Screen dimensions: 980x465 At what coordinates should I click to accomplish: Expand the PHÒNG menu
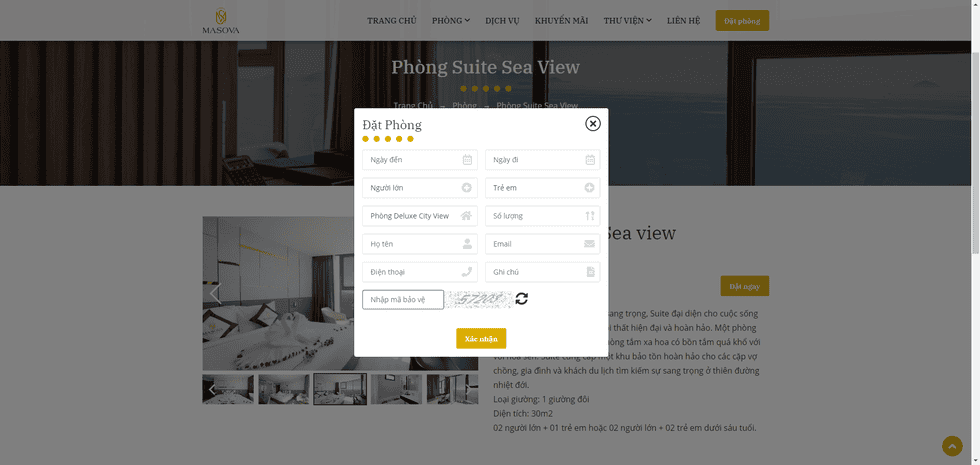tap(451, 21)
